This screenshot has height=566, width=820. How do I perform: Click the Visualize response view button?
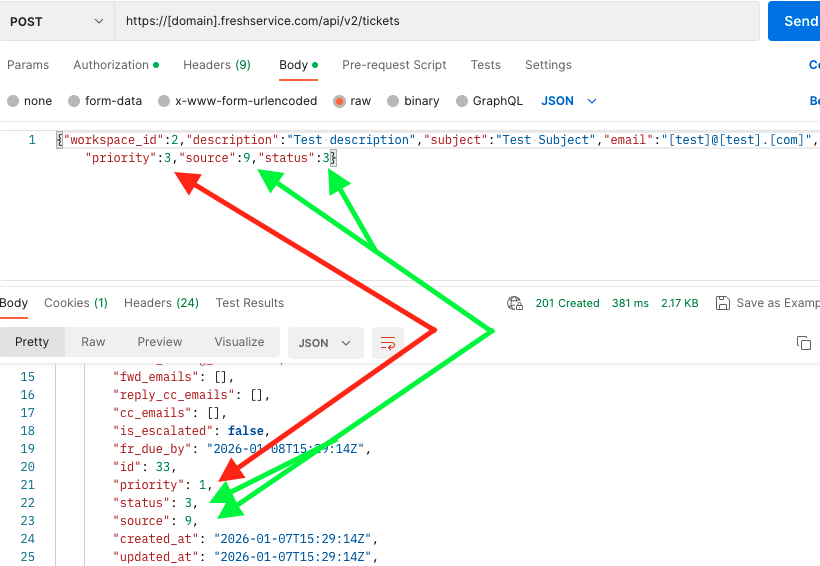(x=237, y=342)
